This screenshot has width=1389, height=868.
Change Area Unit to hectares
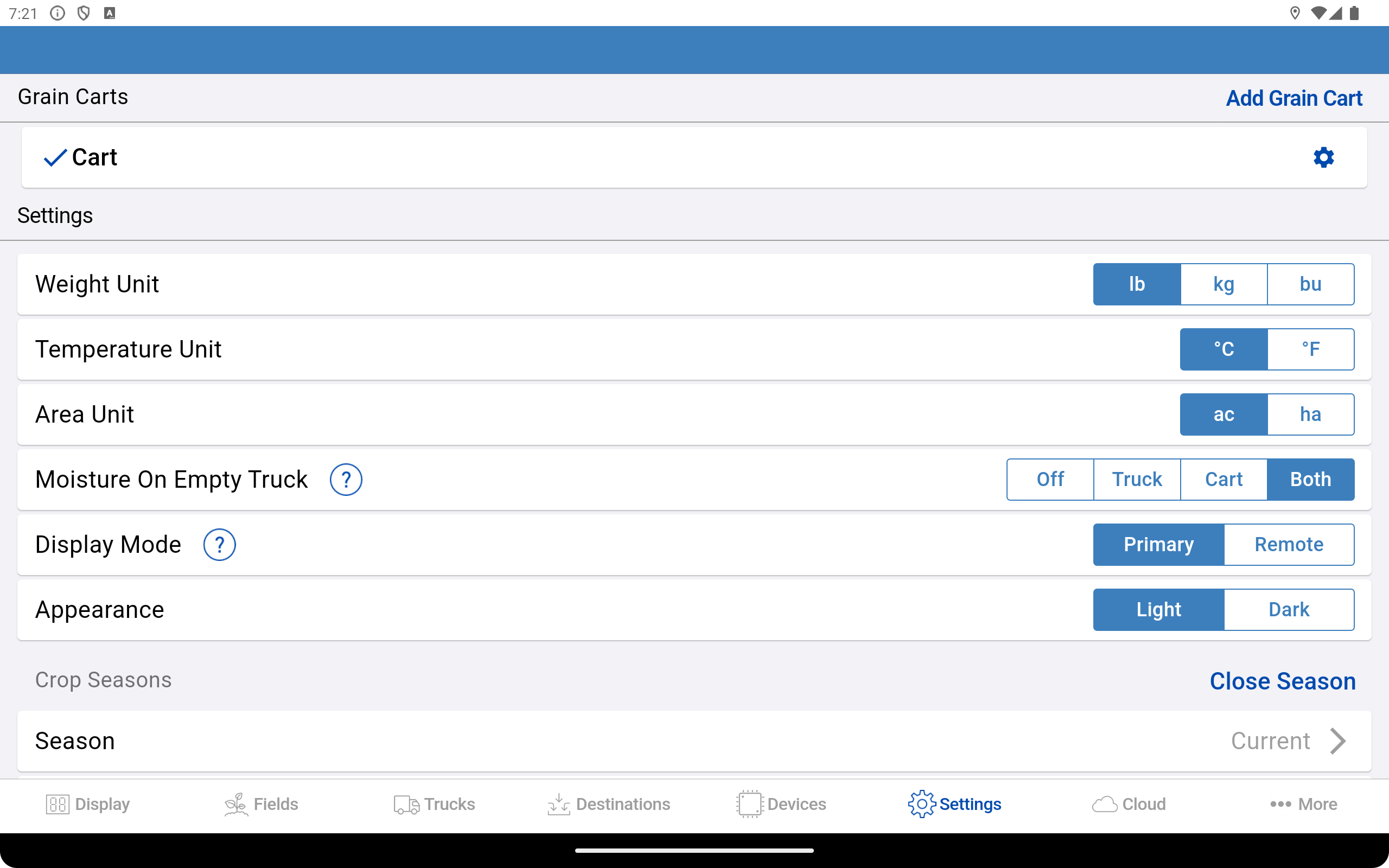[x=1311, y=414]
